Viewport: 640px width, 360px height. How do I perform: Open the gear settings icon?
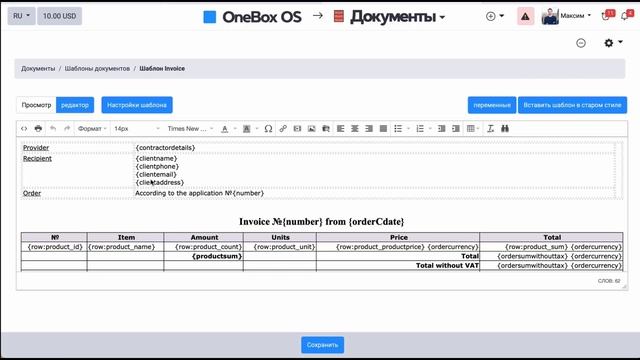point(609,43)
